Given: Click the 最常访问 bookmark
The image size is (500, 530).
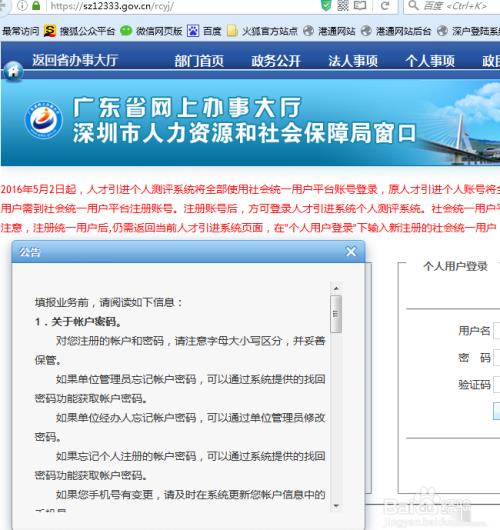Looking at the screenshot, I should point(20,31).
